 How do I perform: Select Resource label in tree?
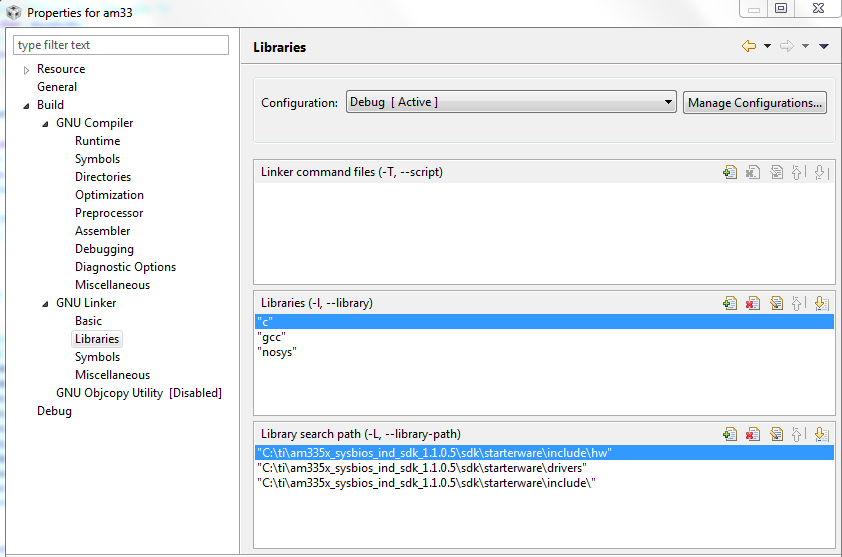[x=61, y=69]
